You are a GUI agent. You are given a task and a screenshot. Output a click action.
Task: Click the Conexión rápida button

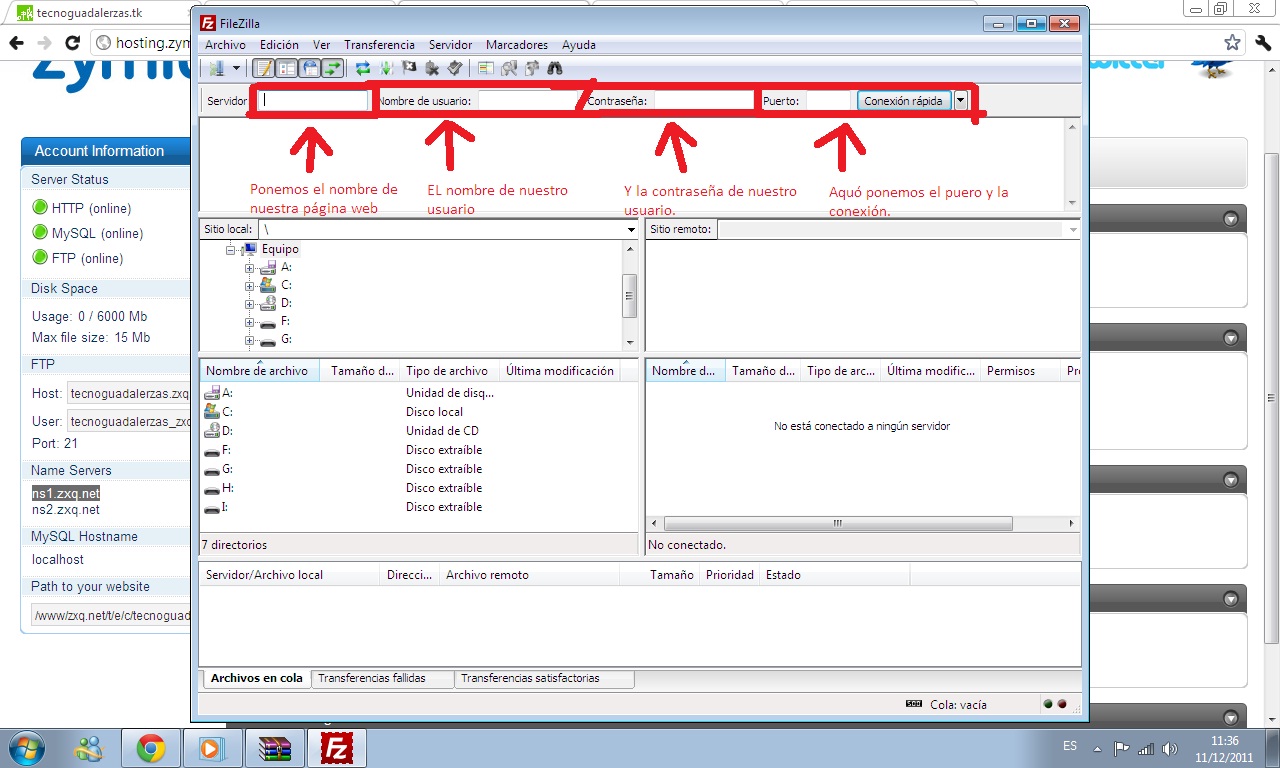(903, 100)
